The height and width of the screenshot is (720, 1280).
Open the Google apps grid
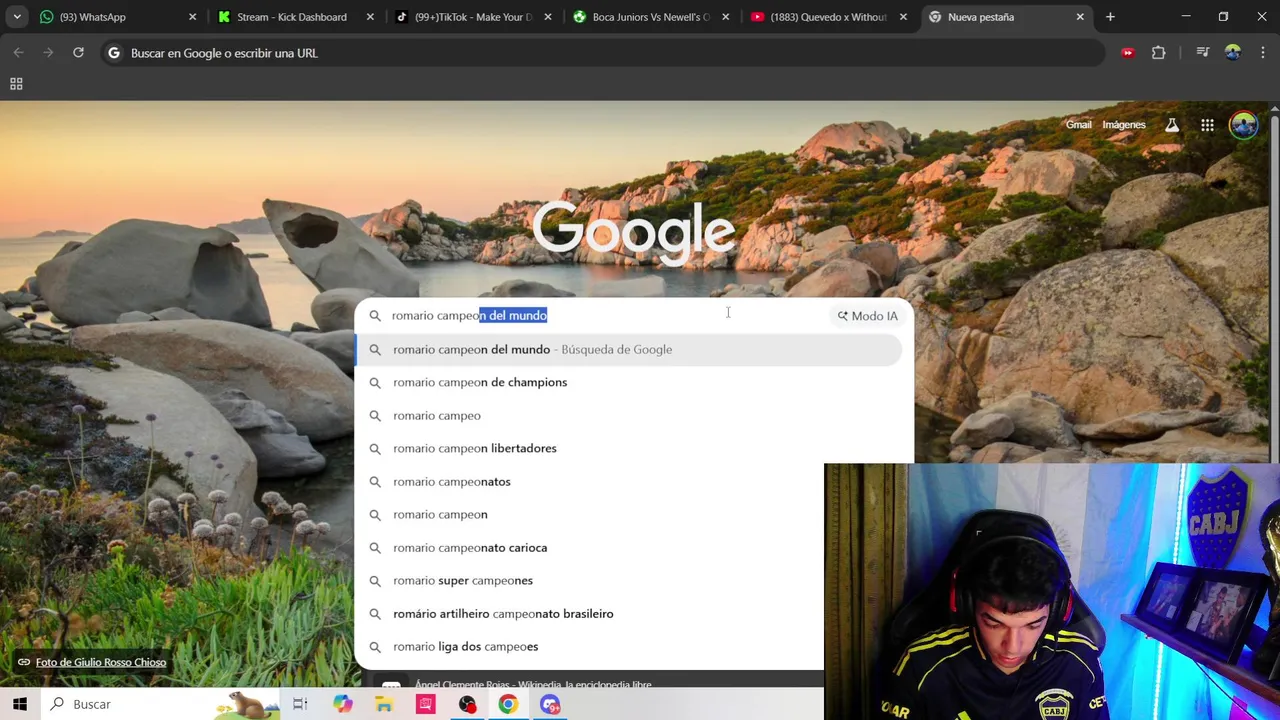[x=1207, y=125]
